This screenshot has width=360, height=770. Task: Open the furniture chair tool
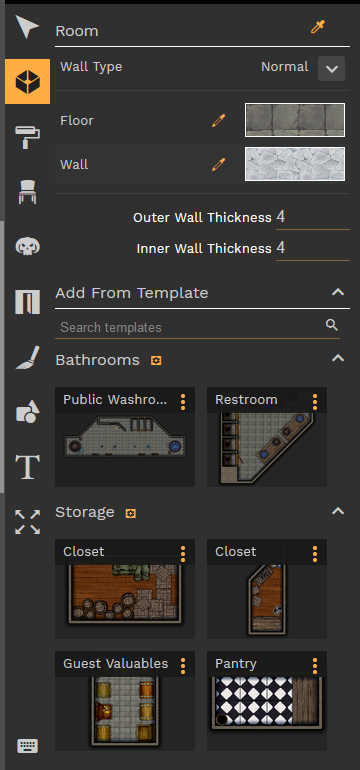28,191
